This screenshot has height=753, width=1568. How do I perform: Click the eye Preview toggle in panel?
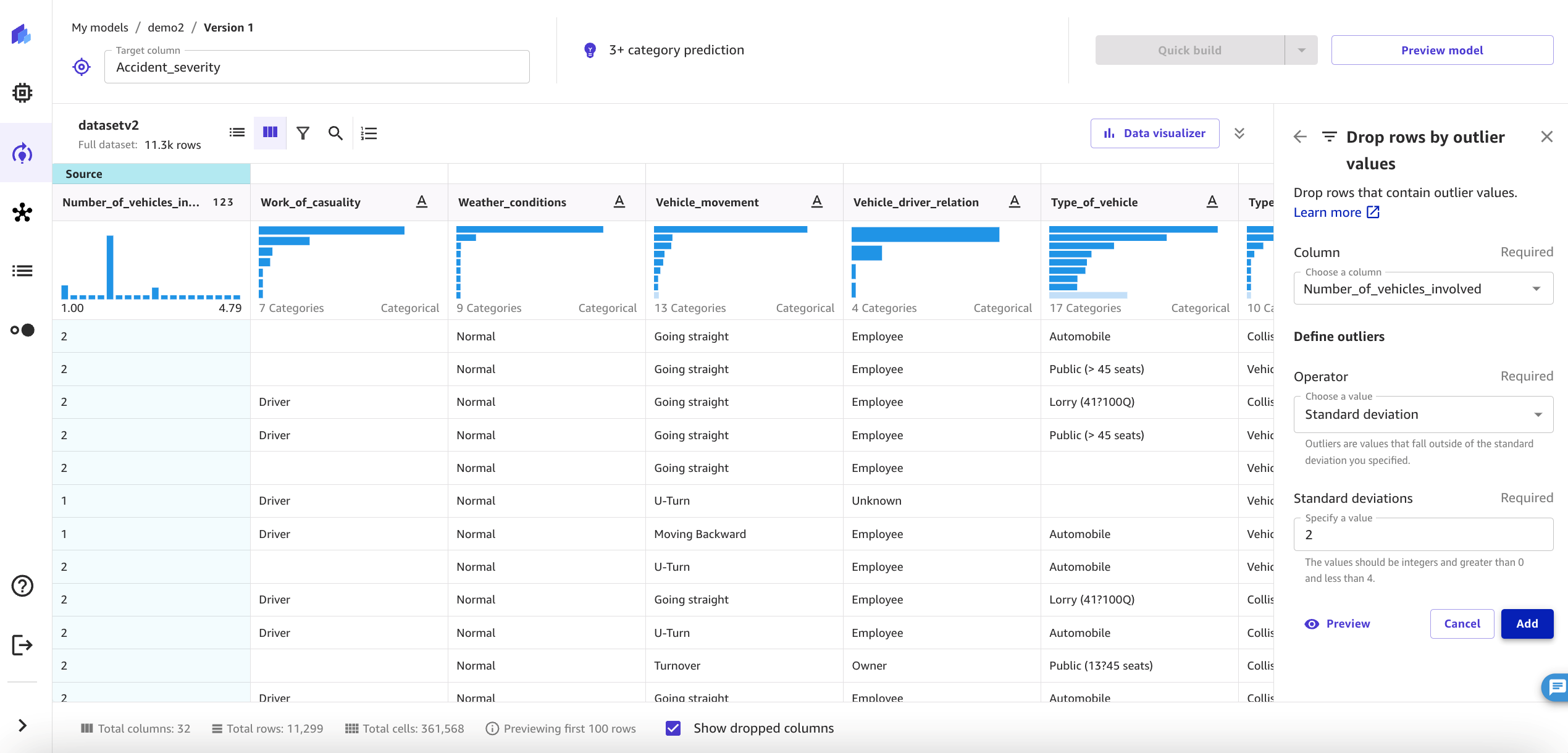click(1338, 624)
